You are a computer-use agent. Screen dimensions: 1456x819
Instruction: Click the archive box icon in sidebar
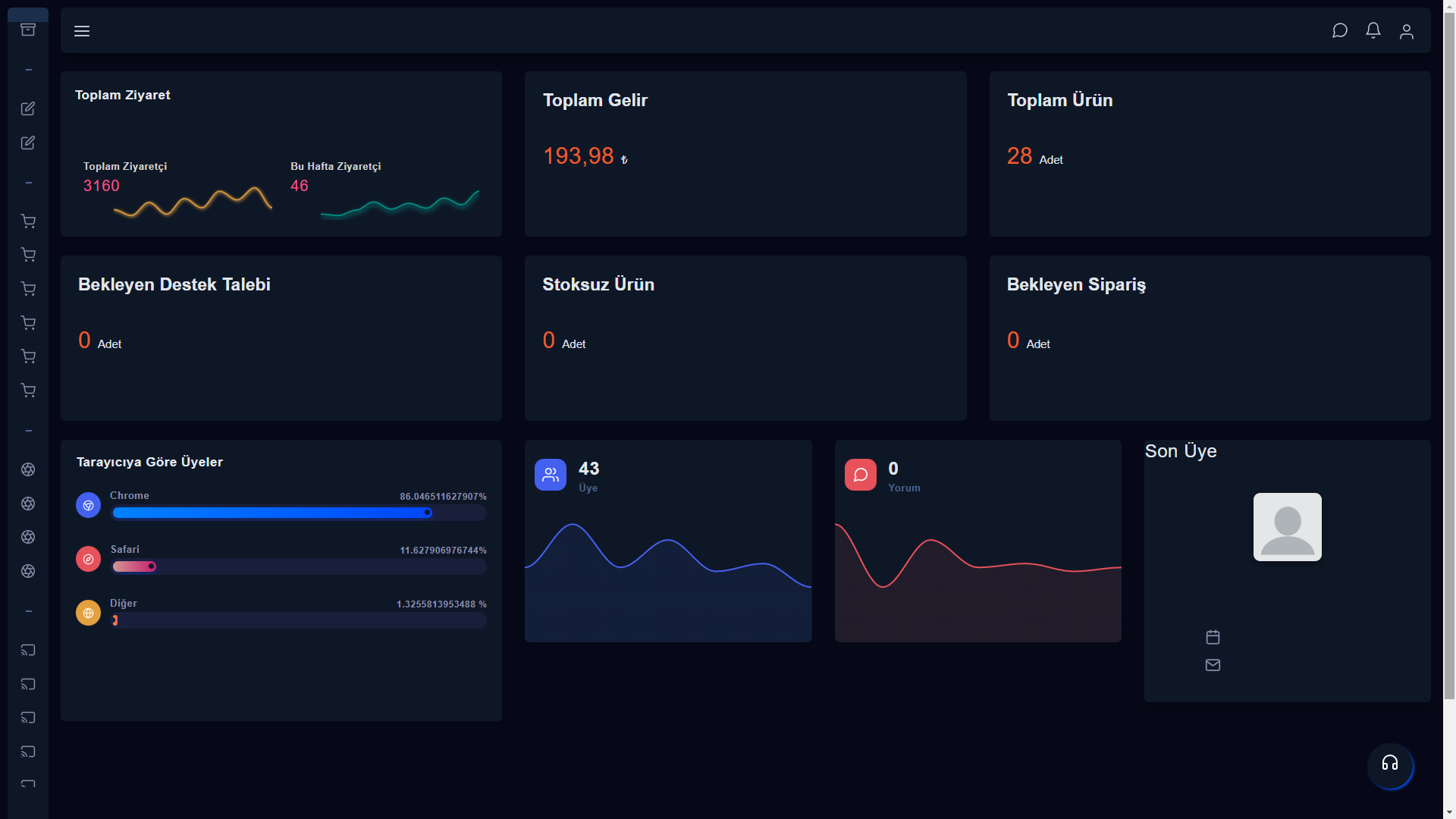coord(28,30)
